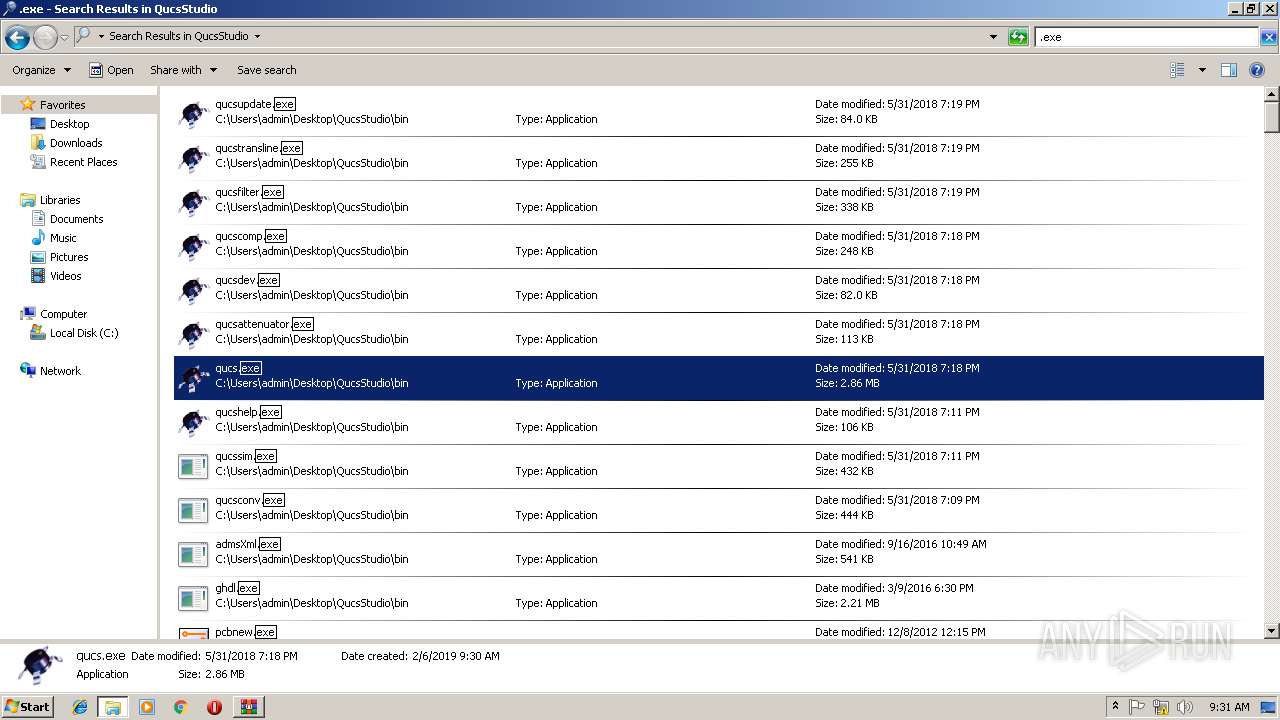Toggle the preview pane button

point(1229,70)
